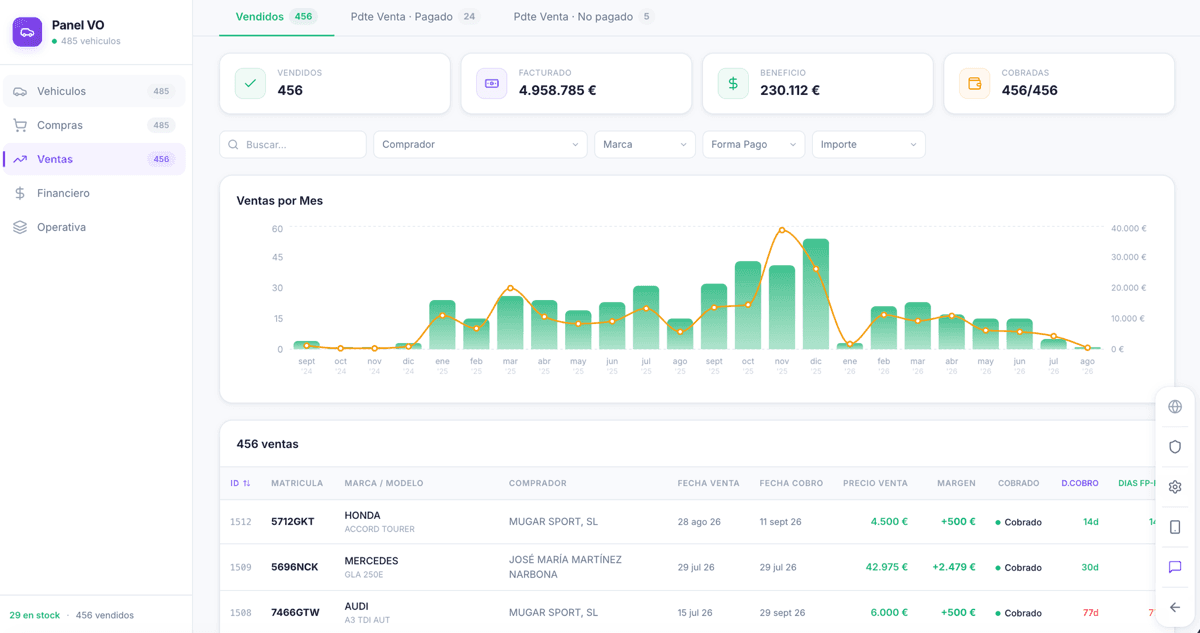Click the magnifier icon in the search box

234,145
